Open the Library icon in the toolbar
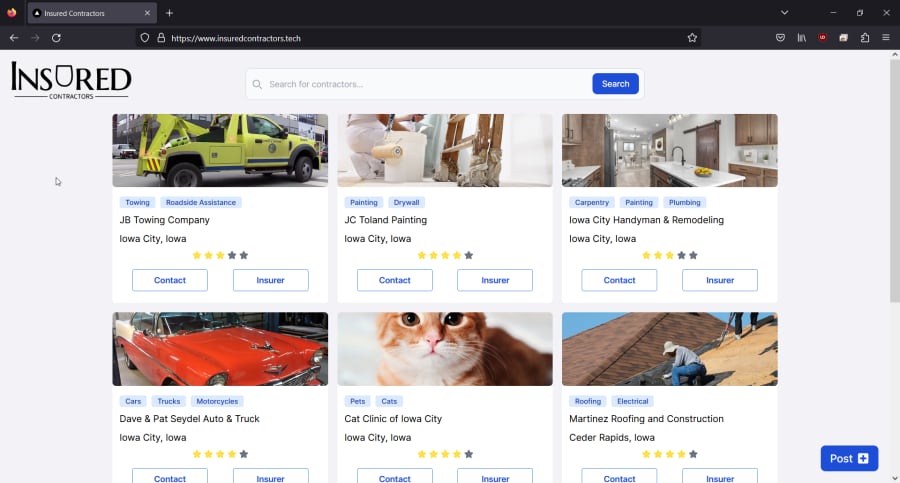Viewport: 900px width, 483px height. [x=801, y=38]
